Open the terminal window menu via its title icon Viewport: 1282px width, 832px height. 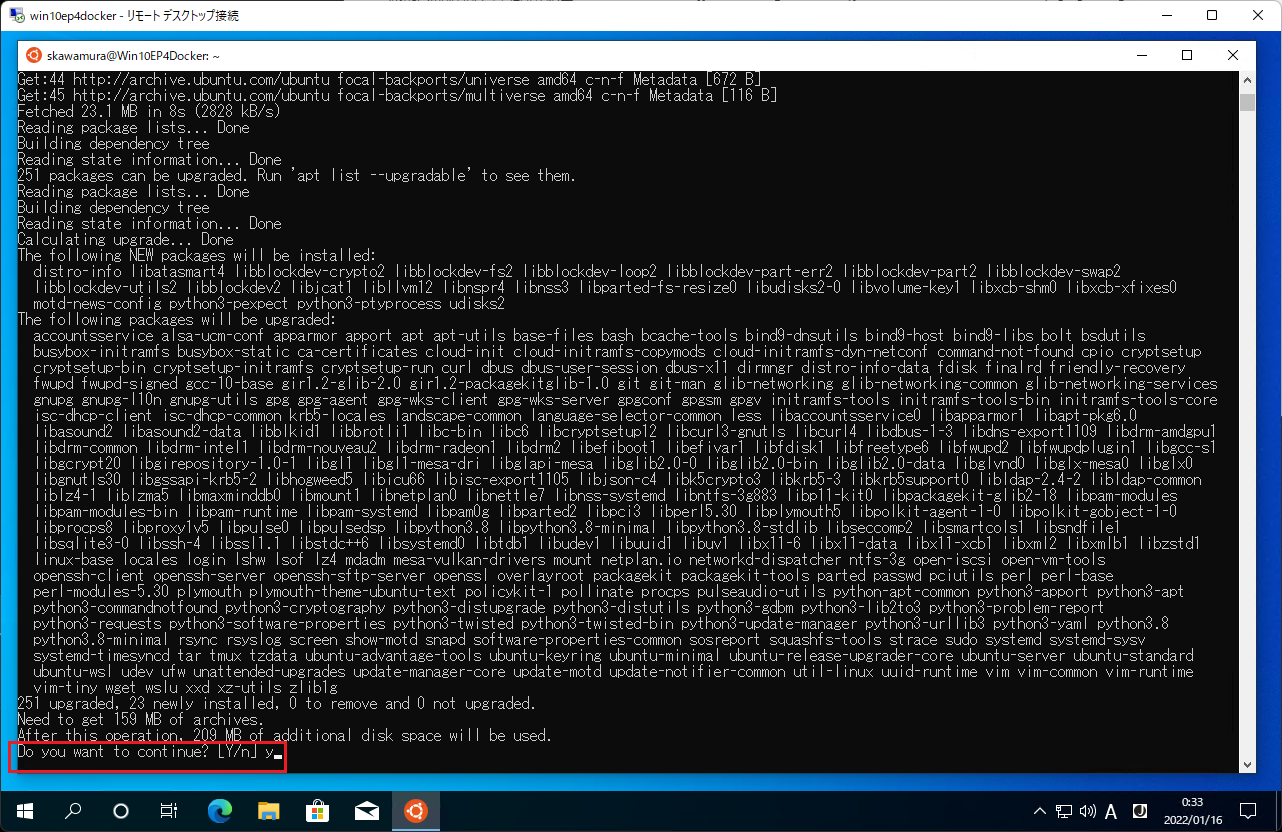point(33,56)
